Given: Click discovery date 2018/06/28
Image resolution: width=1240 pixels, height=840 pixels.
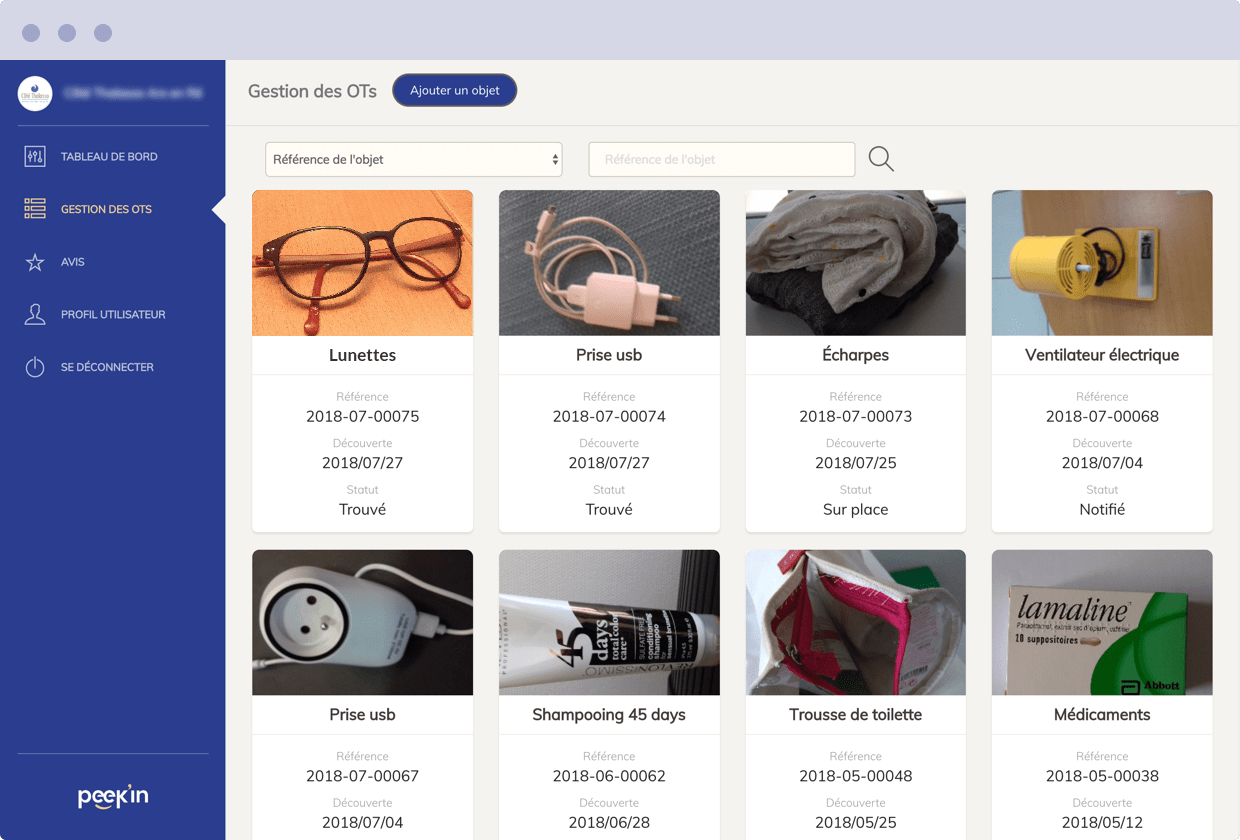Looking at the screenshot, I should click(x=609, y=823).
